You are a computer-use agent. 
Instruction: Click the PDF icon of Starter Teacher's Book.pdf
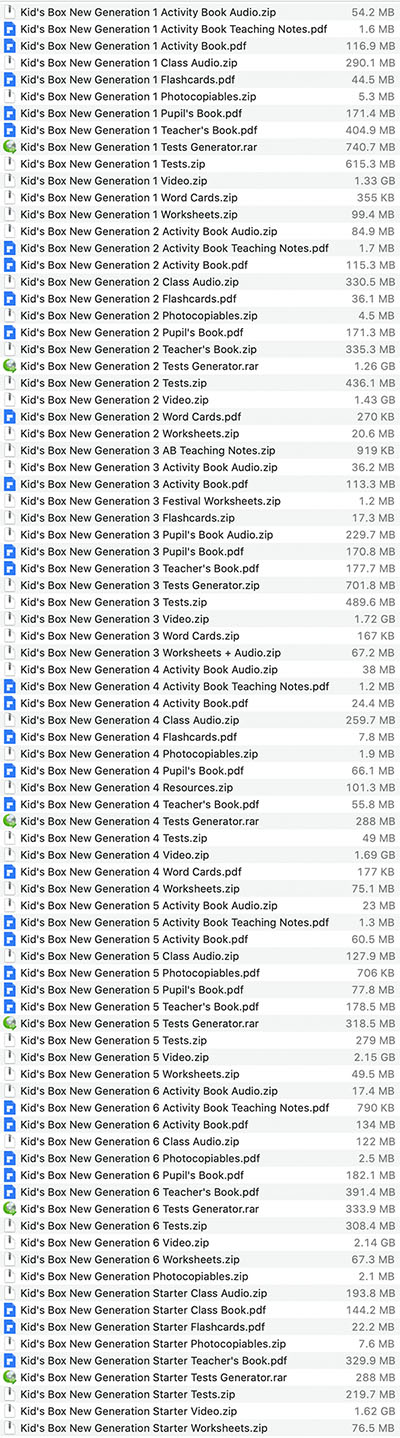[9, 1361]
